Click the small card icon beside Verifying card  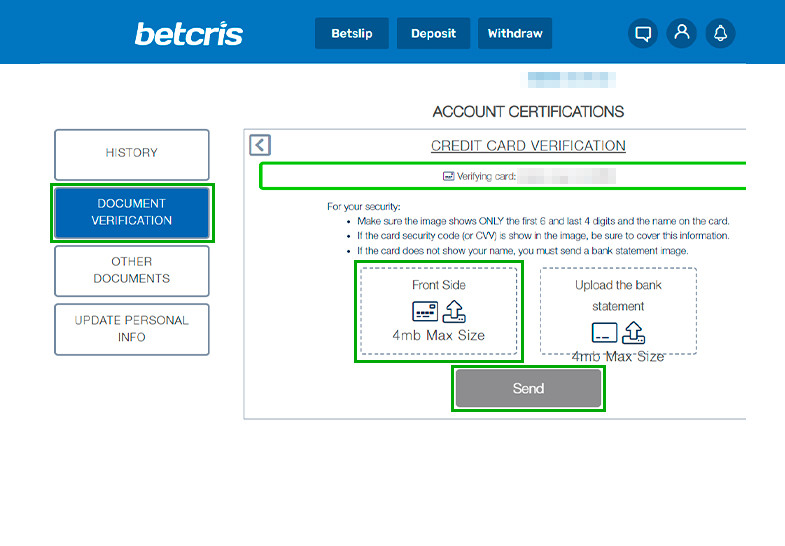click(x=449, y=176)
